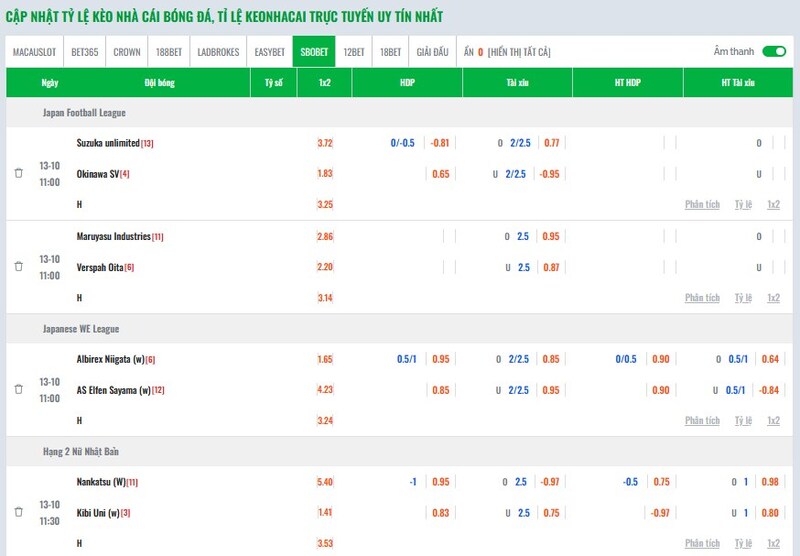Click the Japan Football League header
The image size is (800, 556).
[84, 113]
